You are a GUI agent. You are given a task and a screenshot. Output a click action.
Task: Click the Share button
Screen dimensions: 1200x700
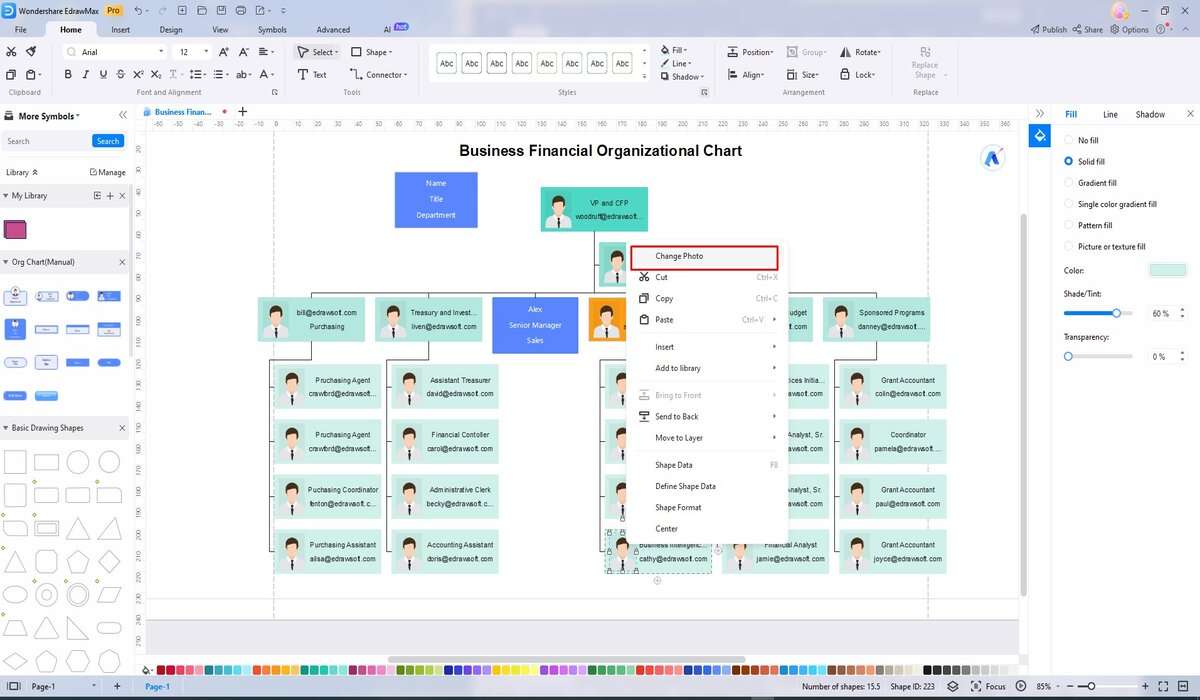point(1088,29)
